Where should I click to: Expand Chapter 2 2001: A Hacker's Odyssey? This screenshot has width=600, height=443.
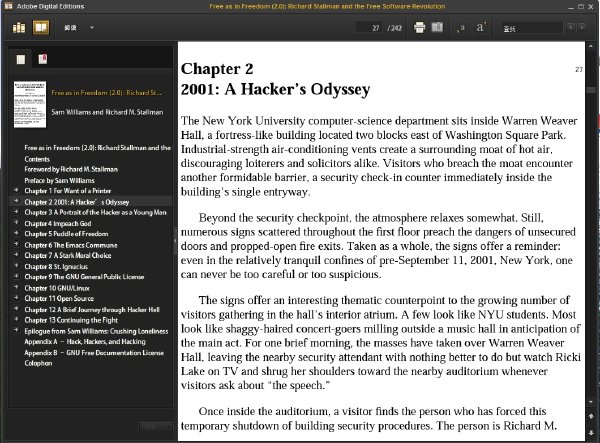coord(16,200)
